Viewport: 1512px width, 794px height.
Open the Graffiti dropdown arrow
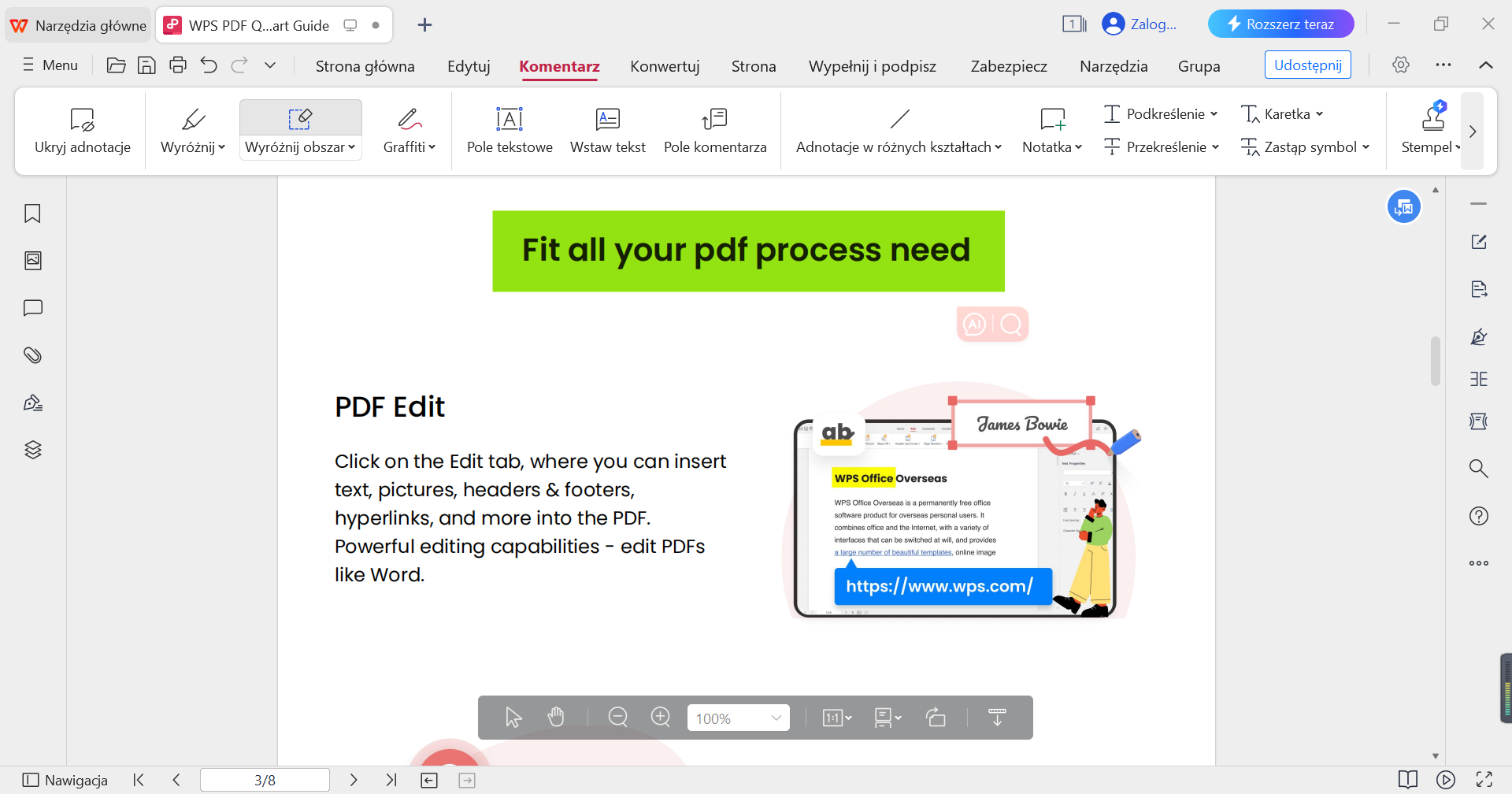432,147
